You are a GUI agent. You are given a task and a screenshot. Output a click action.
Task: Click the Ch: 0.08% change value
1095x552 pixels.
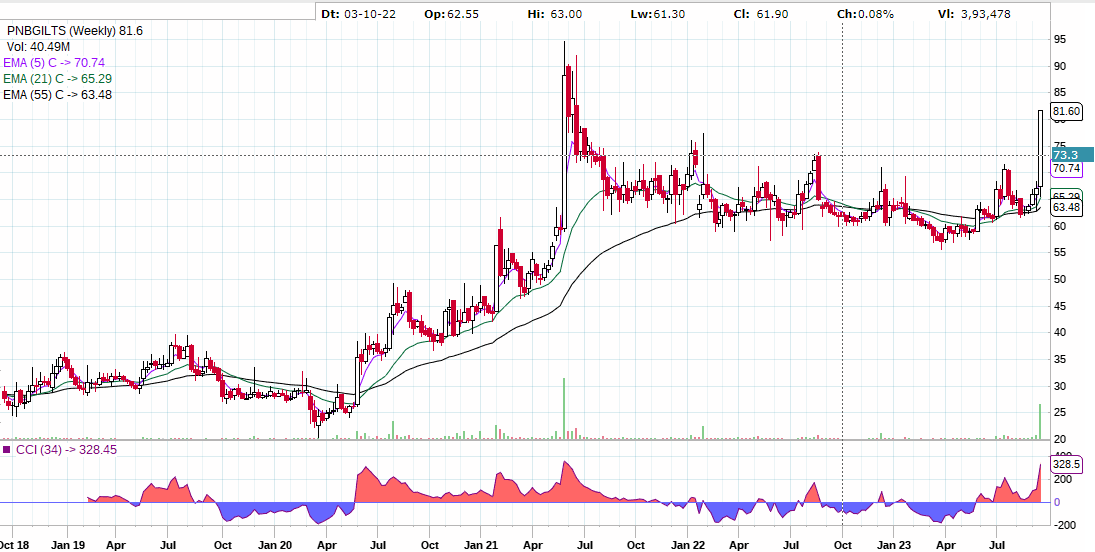[x=865, y=13]
